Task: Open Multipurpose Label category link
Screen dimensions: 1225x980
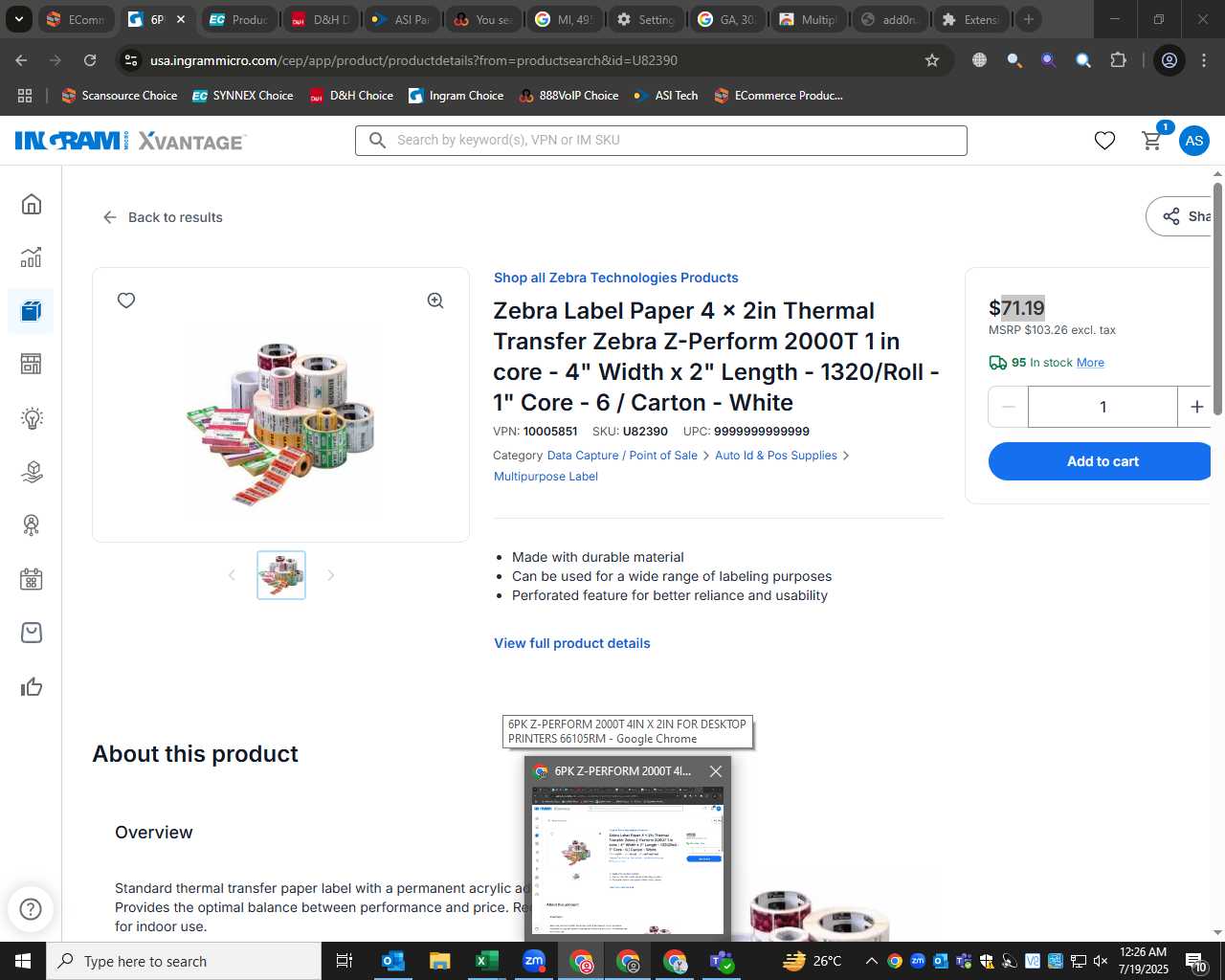Action: 546,477
